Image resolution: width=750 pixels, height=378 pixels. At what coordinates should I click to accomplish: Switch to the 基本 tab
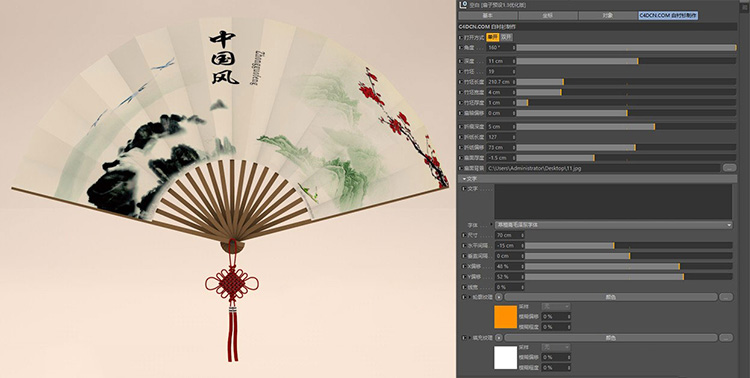tap(487, 16)
